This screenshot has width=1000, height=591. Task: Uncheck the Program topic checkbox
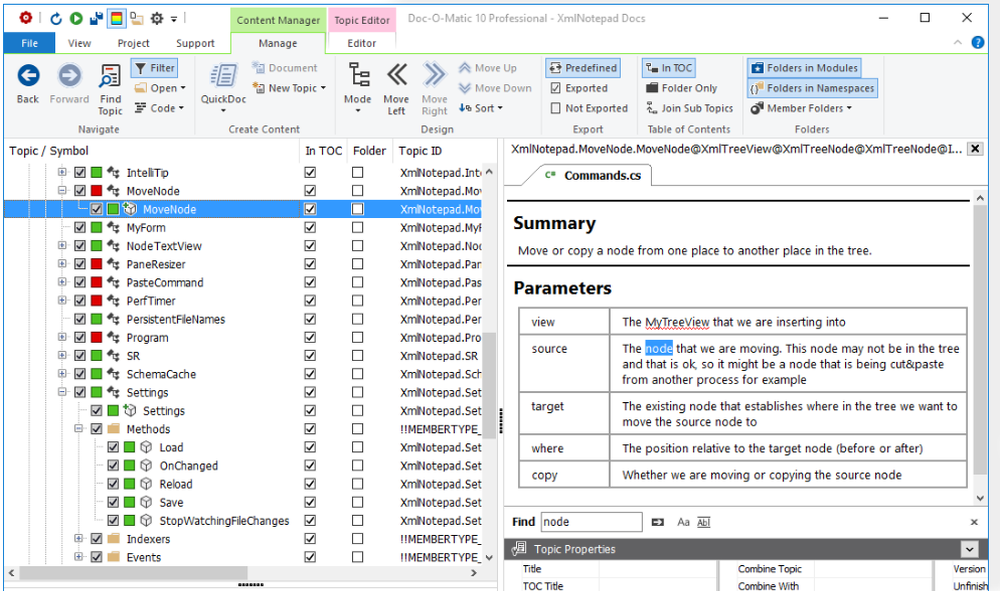point(80,337)
